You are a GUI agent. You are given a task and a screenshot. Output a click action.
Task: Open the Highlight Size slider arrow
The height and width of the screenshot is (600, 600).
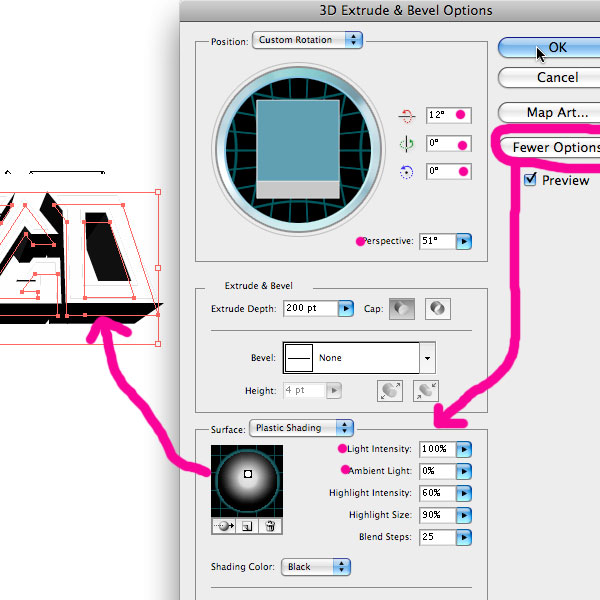(464, 515)
